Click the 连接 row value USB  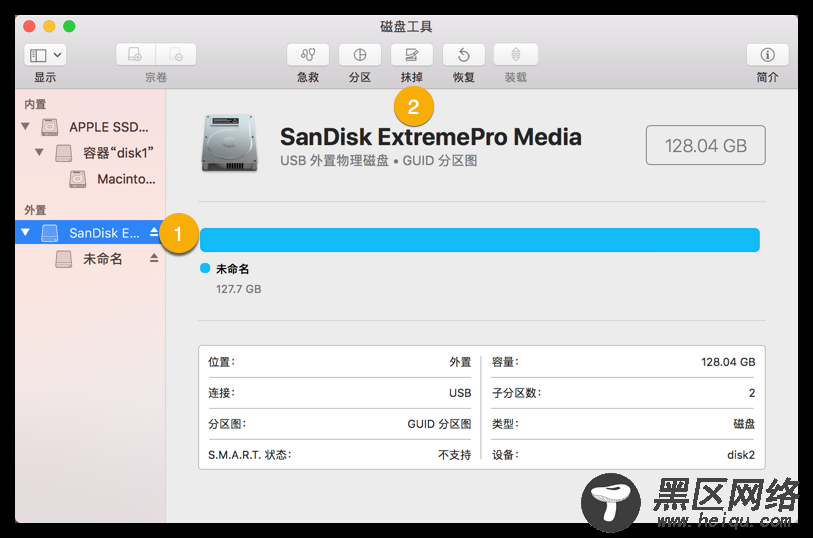(460, 393)
